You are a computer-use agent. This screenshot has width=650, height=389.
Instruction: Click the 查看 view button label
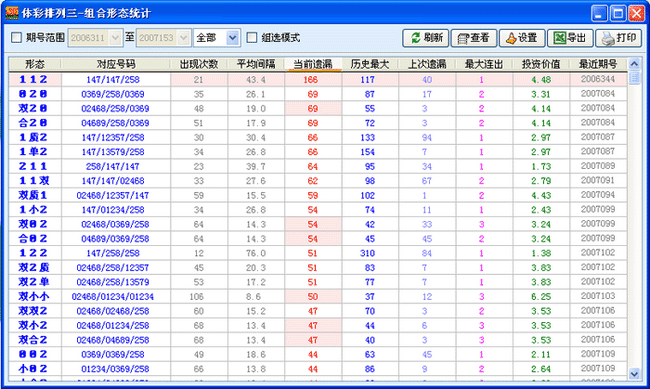tap(480, 38)
